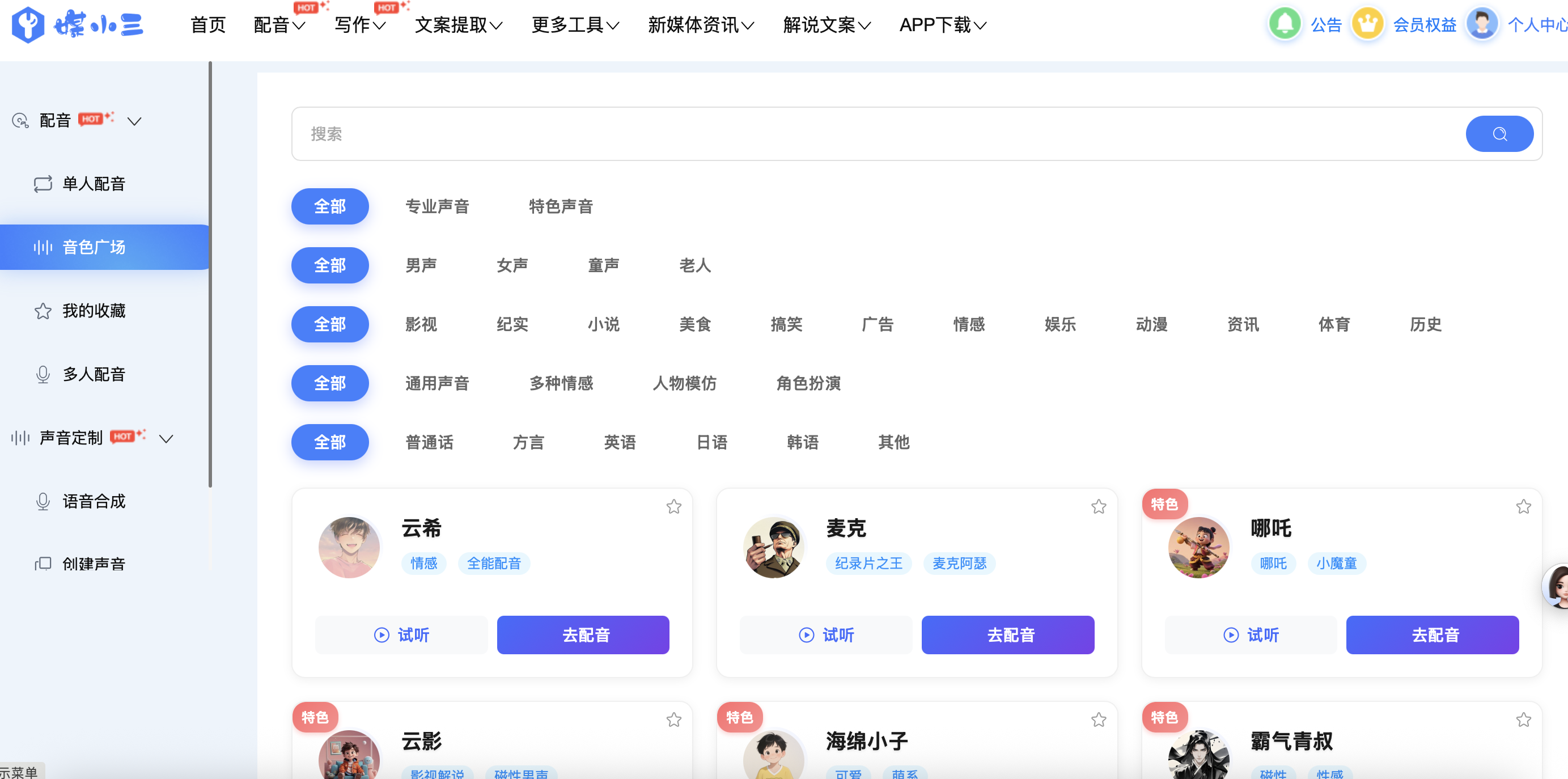Screen dimensions: 1568x779
Task: Expand the 文案提取 dropdown menu
Action: tap(459, 25)
